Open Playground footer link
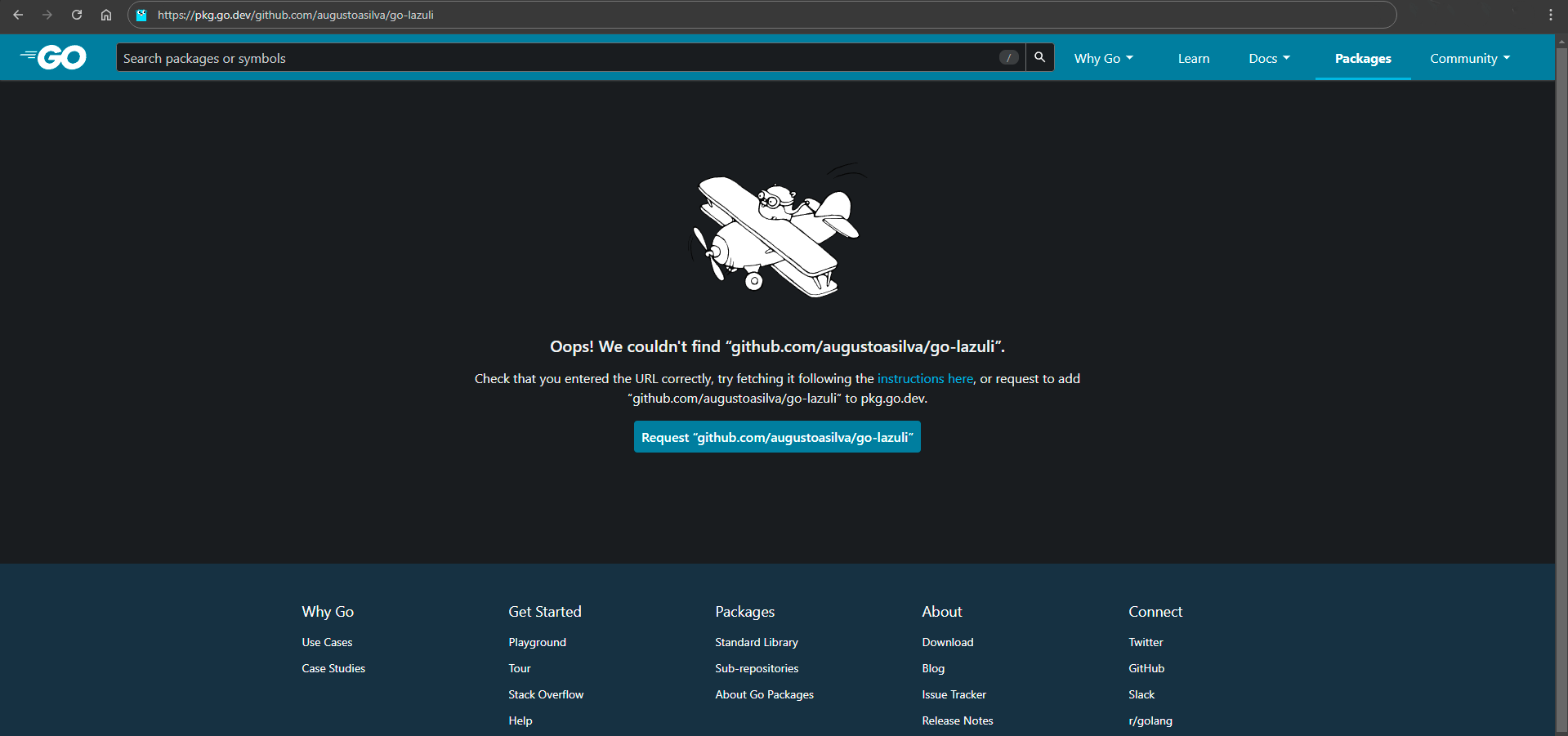The image size is (1568, 736). pyautogui.click(x=537, y=642)
